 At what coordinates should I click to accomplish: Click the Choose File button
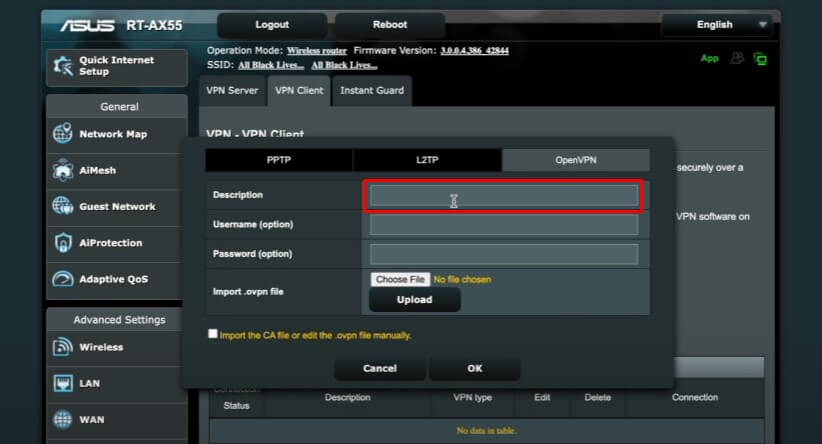coord(400,280)
